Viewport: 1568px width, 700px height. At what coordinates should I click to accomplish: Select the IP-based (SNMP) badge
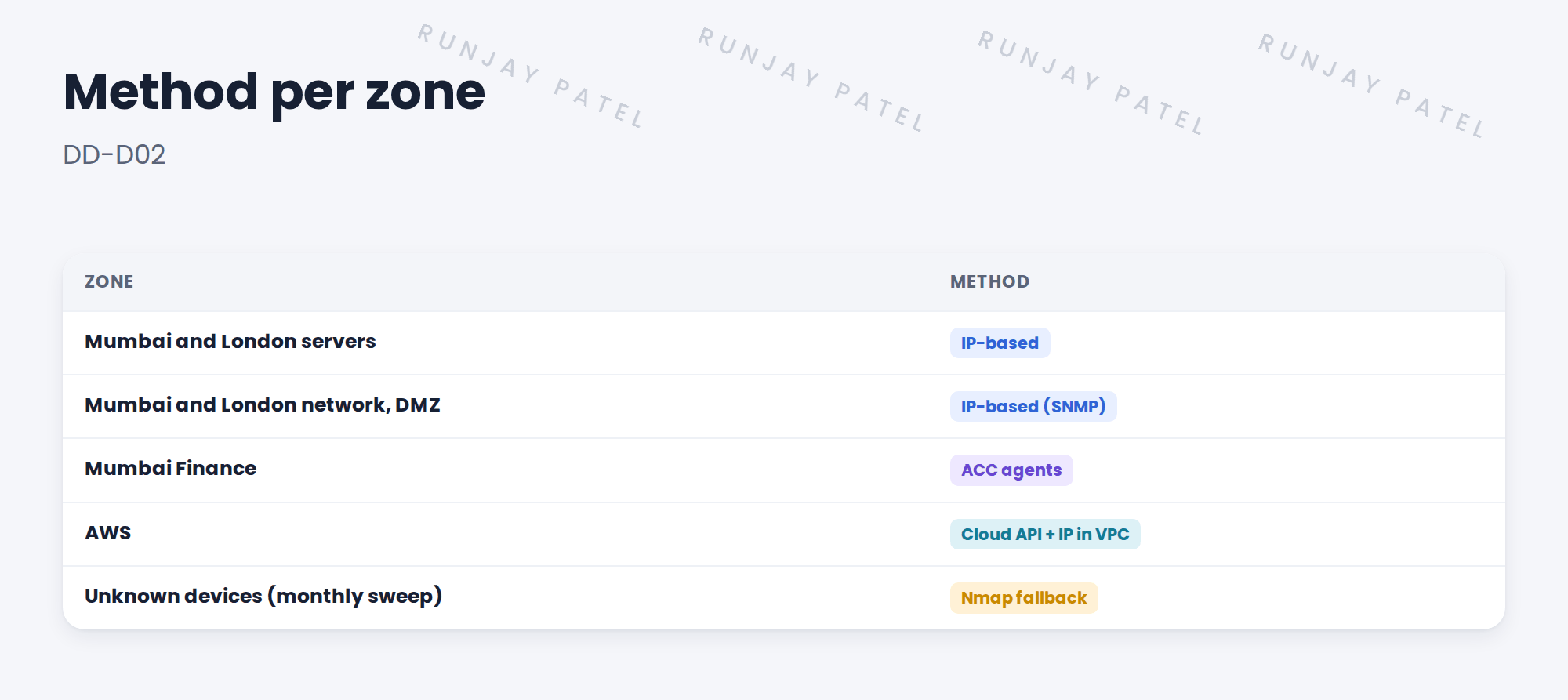click(1033, 407)
